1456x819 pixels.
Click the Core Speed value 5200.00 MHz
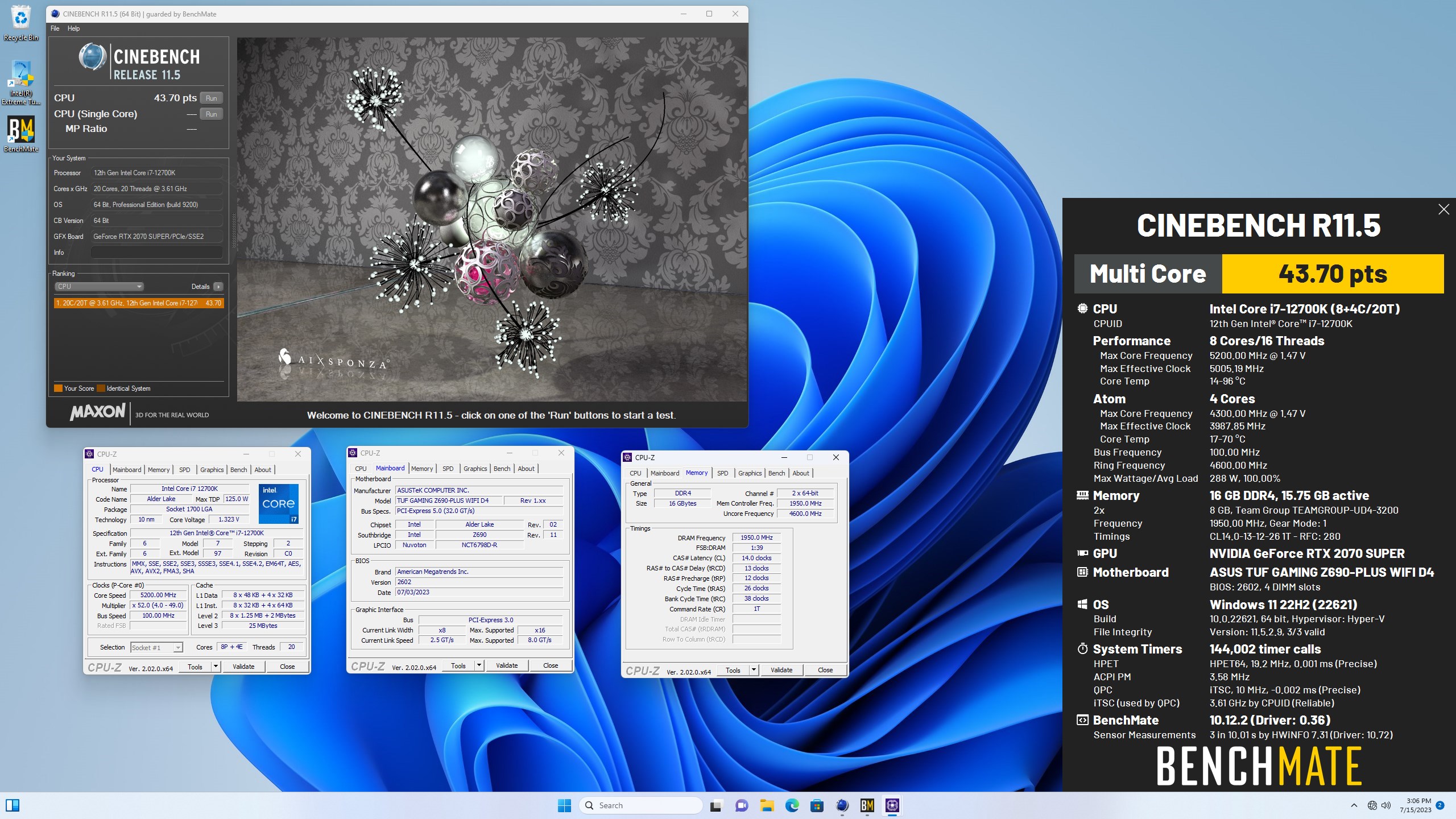coord(159,595)
